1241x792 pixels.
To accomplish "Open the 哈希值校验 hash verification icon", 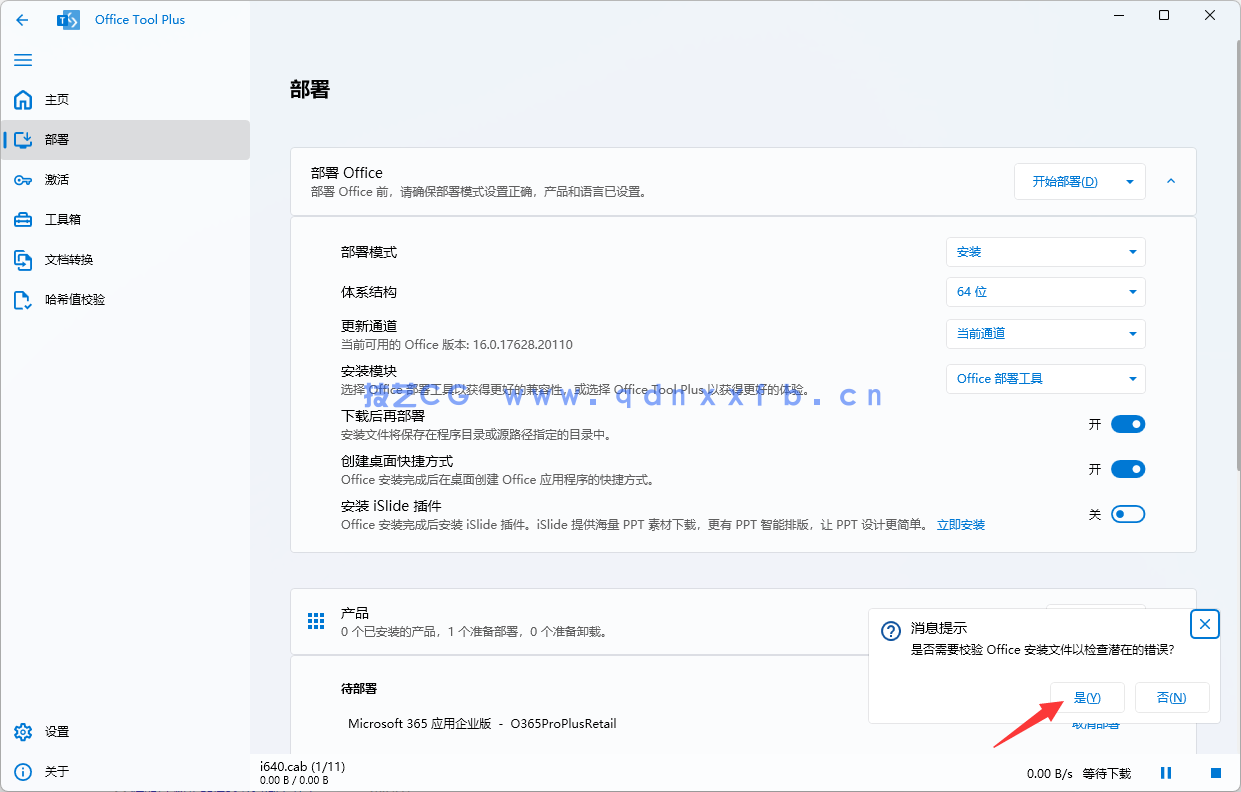I will pos(22,299).
